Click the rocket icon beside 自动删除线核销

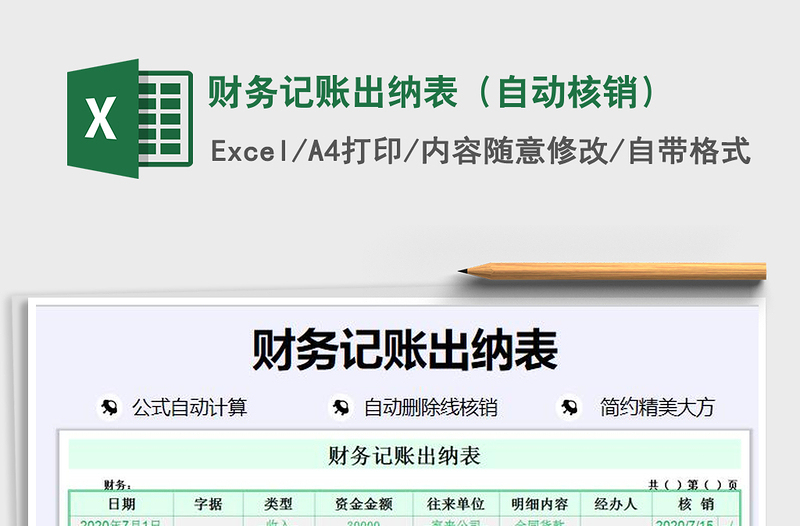click(340, 407)
